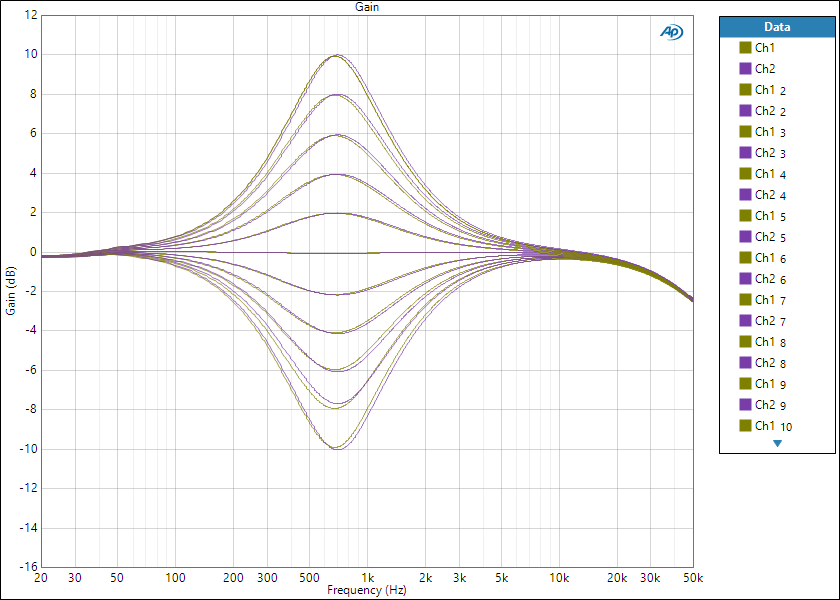Select the Ch1 6 legend entry text
This screenshot has width=840, height=600.
point(770,258)
